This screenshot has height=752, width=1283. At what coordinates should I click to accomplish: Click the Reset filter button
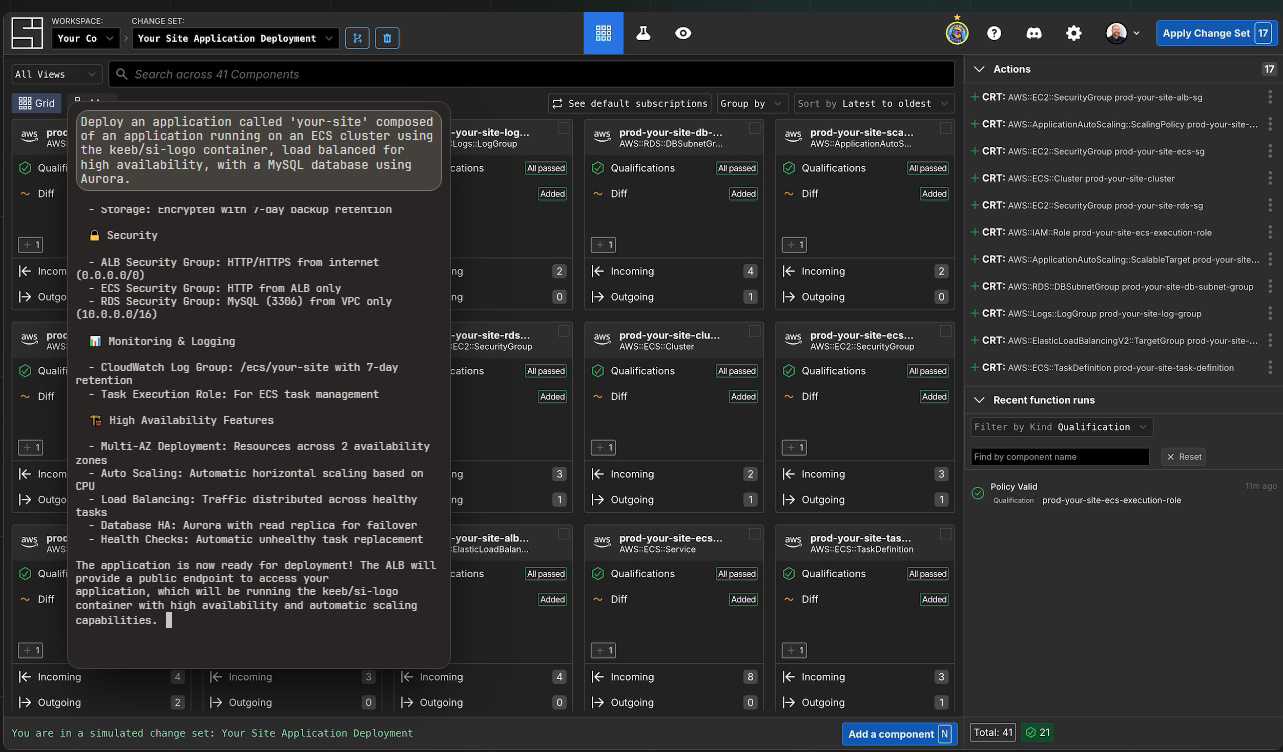[1183, 456]
